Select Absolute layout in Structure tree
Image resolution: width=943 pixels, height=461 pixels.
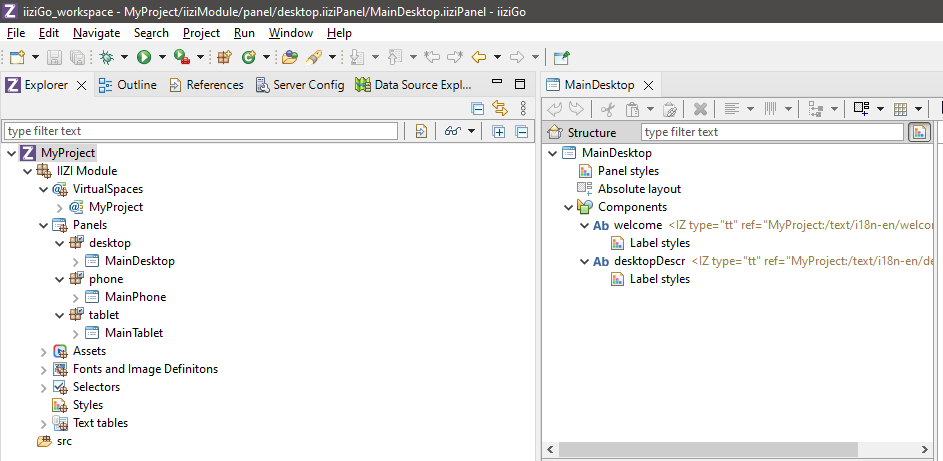click(639, 189)
